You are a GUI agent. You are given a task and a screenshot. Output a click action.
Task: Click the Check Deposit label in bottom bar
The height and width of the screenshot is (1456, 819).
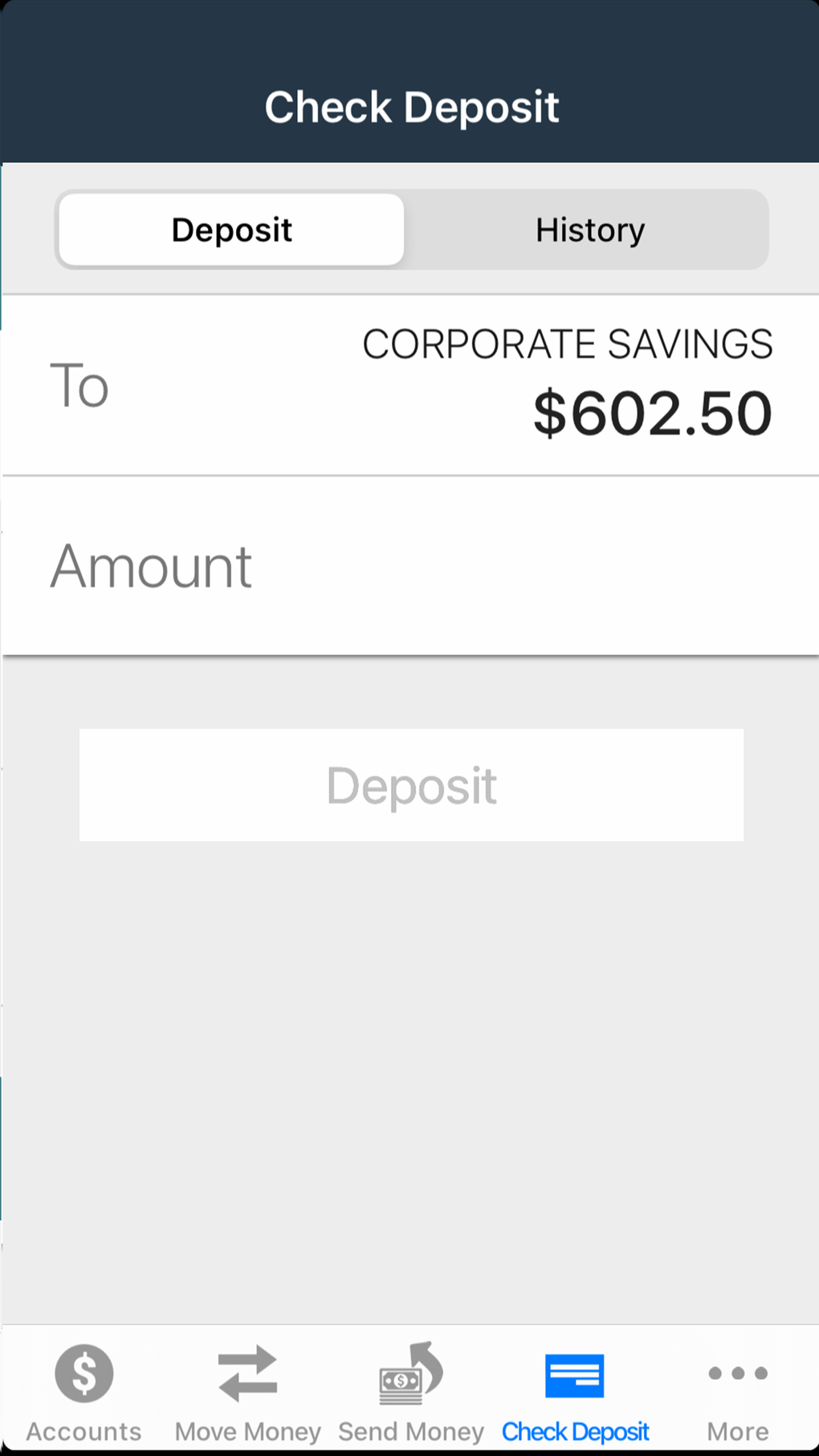coord(575,1431)
